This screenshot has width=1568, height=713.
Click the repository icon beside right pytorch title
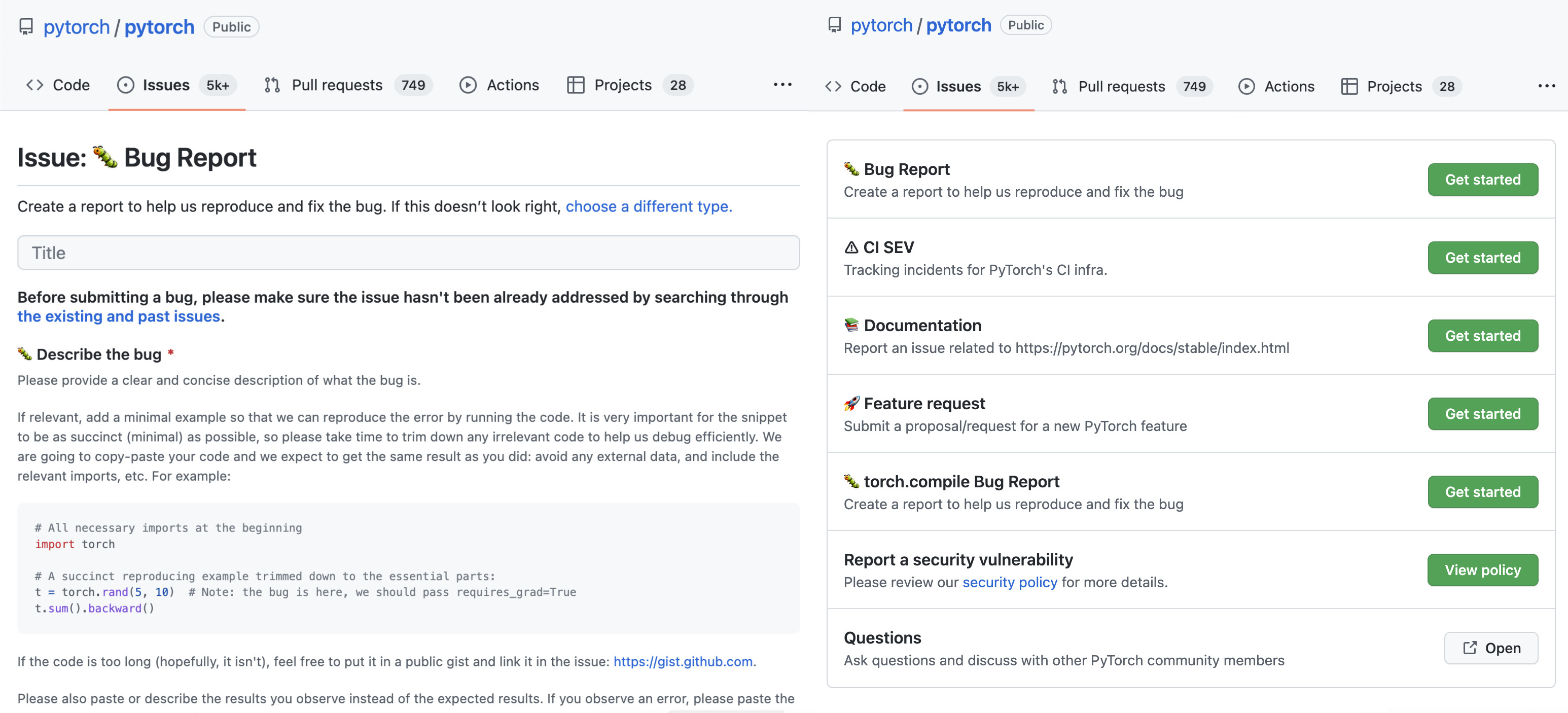click(x=835, y=25)
